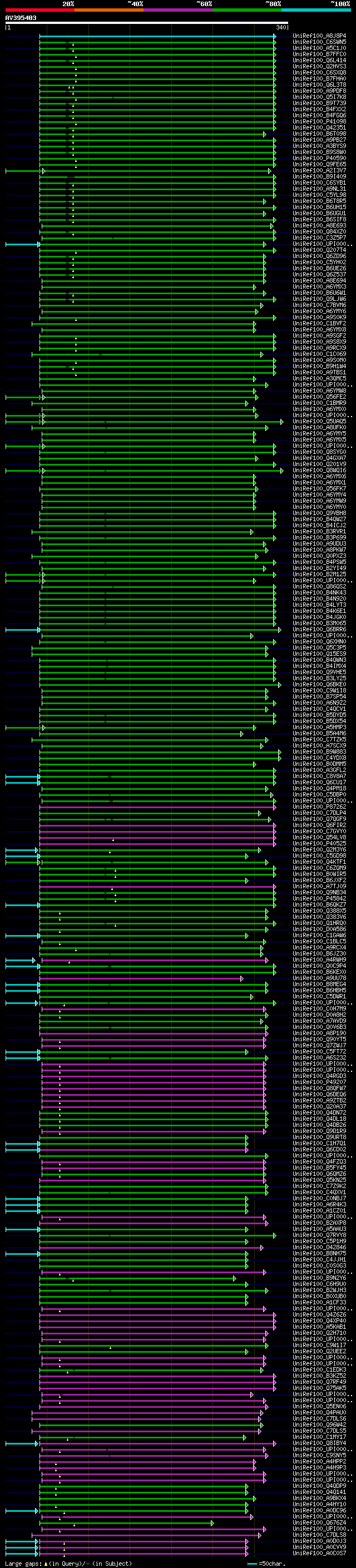Open hit UniRef100_C6SWN5
Image resolution: width=356 pixels, height=1568 pixels.
coord(319,42)
